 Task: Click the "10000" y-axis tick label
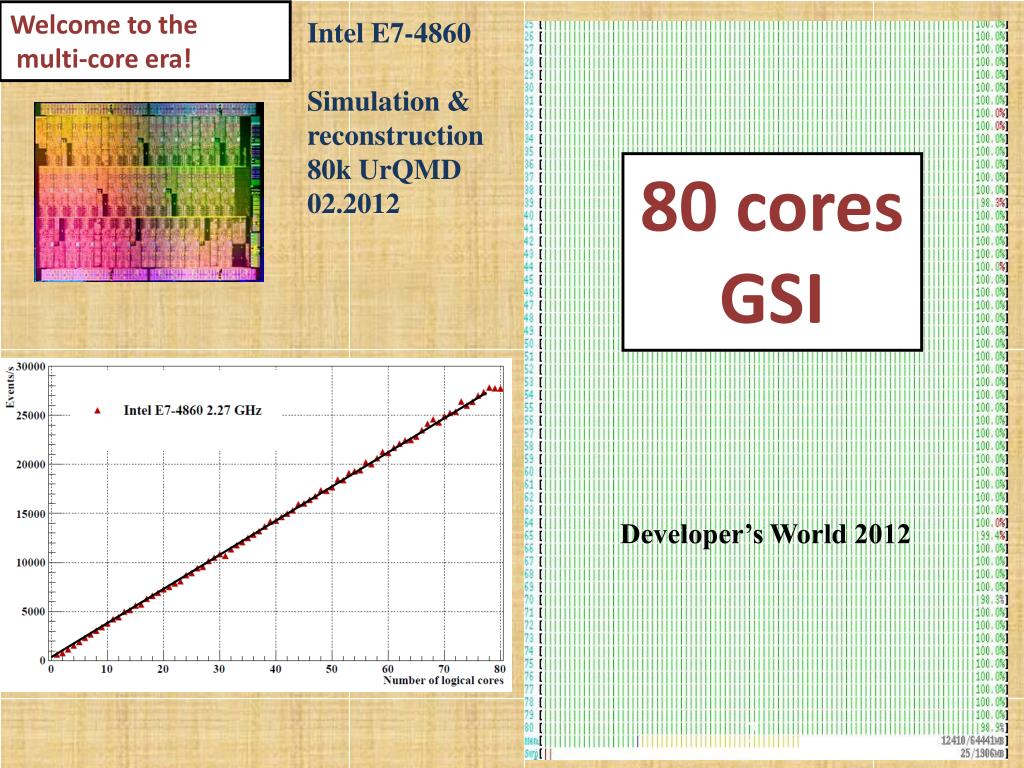[31, 562]
